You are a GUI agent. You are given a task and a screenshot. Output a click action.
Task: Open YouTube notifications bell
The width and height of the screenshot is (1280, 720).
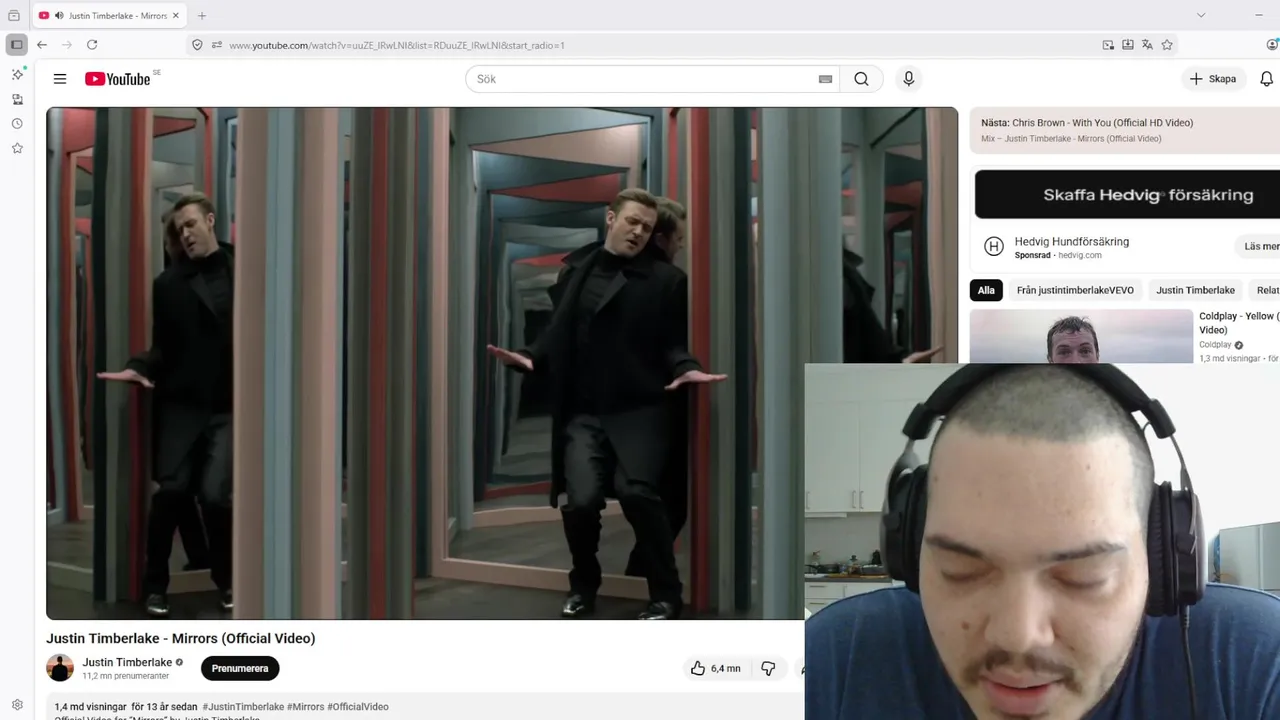click(x=1266, y=79)
